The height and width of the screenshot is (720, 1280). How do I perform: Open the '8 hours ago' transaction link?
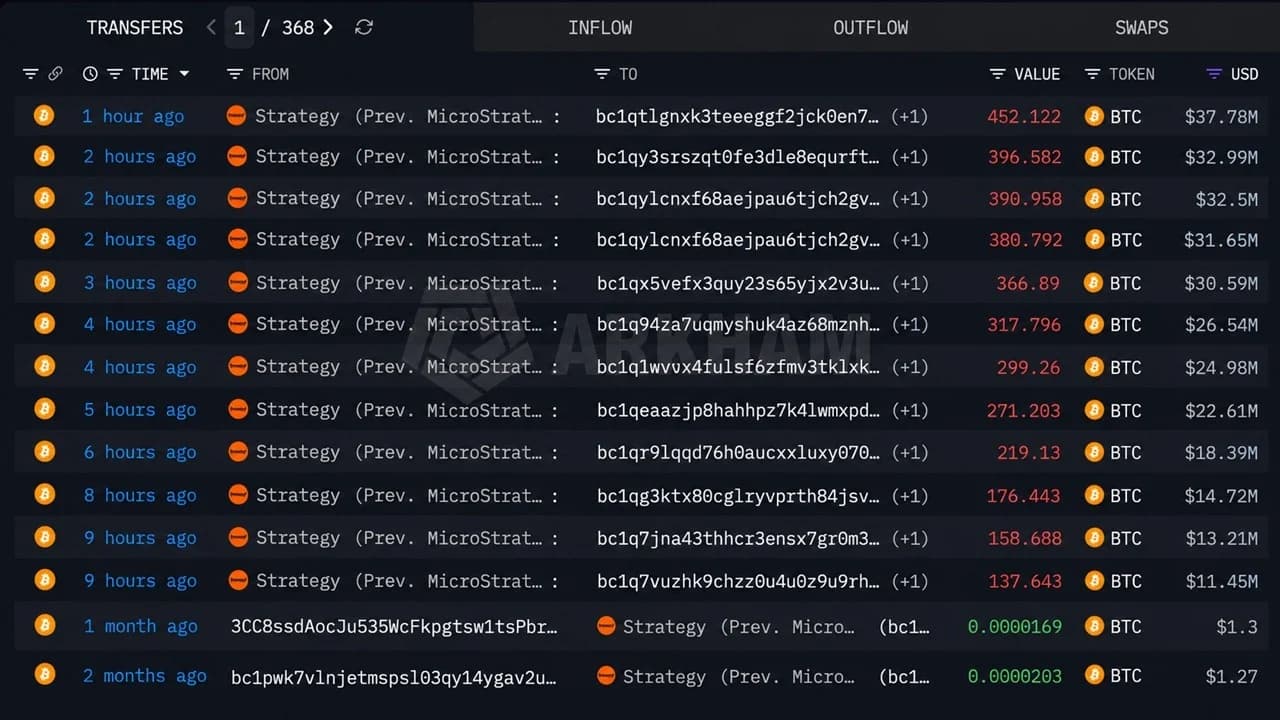pos(140,495)
